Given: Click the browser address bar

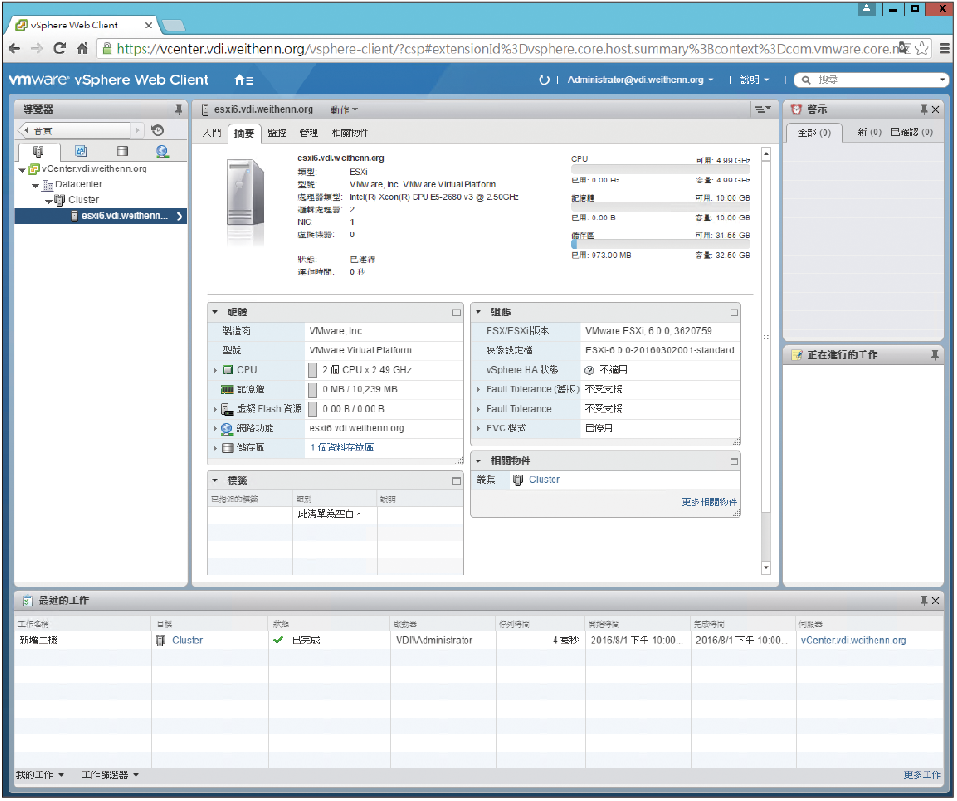Looking at the screenshot, I should point(513,48).
